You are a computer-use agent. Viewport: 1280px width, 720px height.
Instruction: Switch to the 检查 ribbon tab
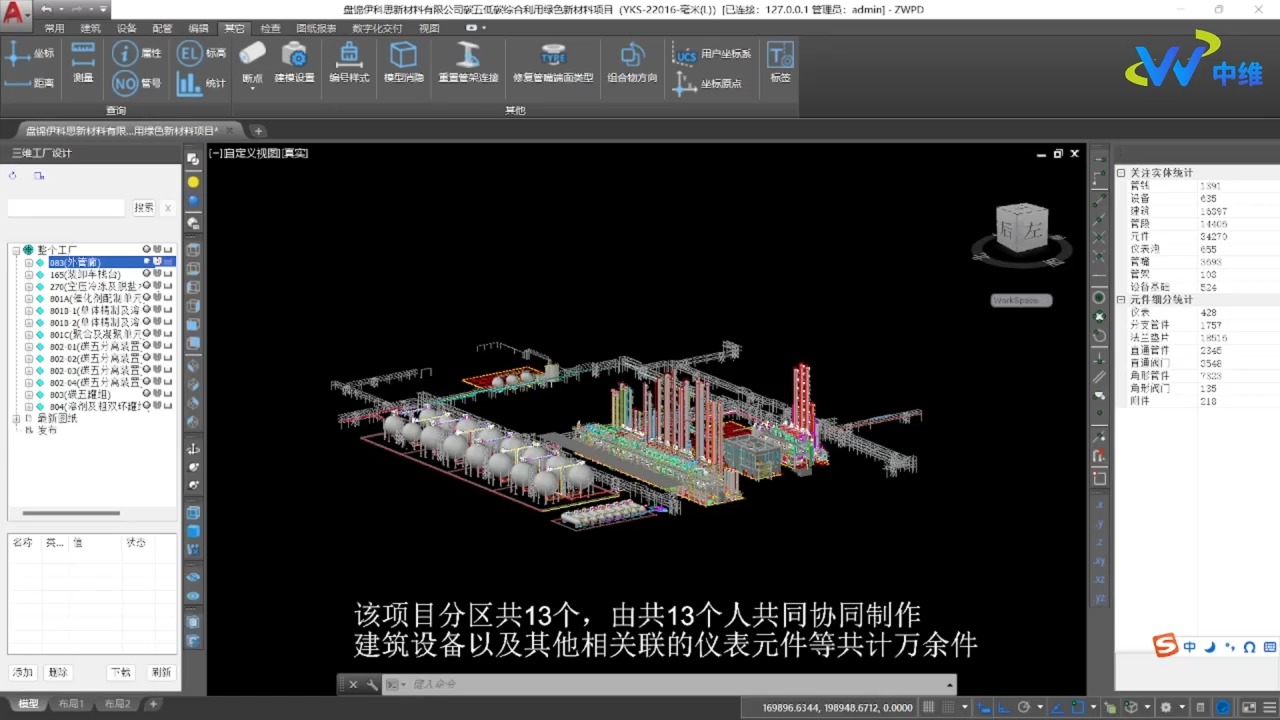(270, 28)
